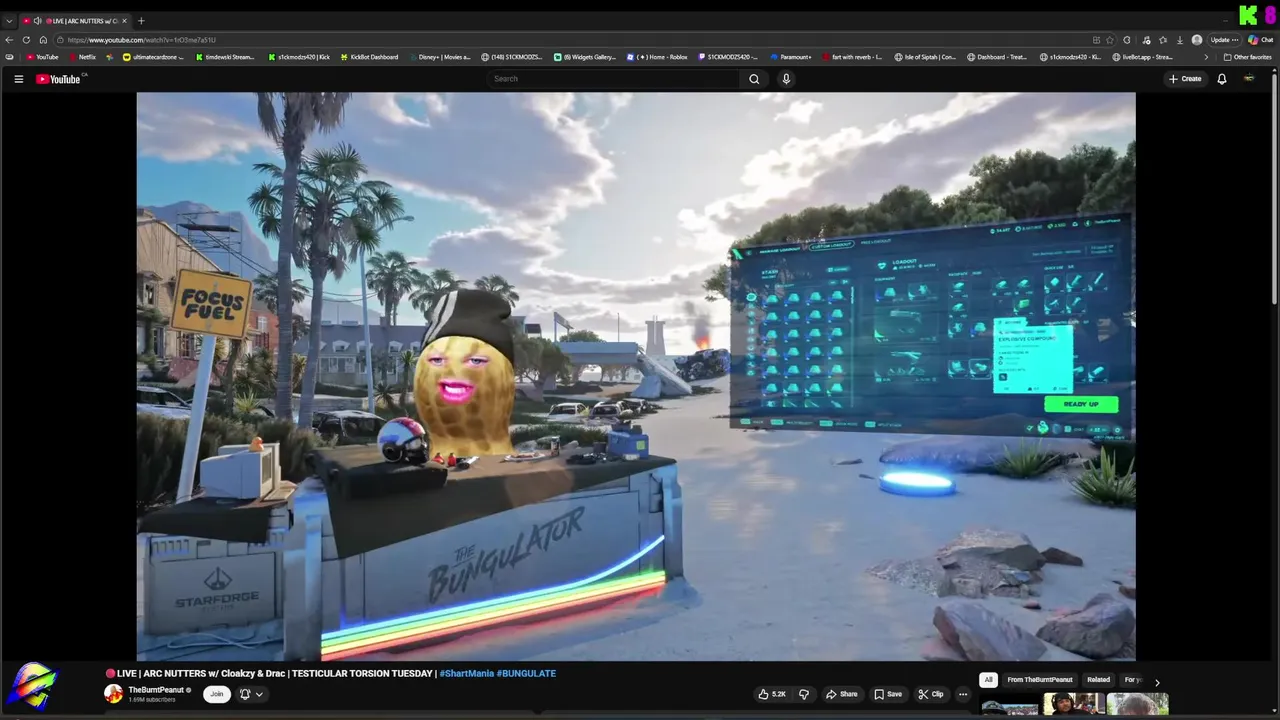Open more actions ellipsis under video

[x=963, y=694]
